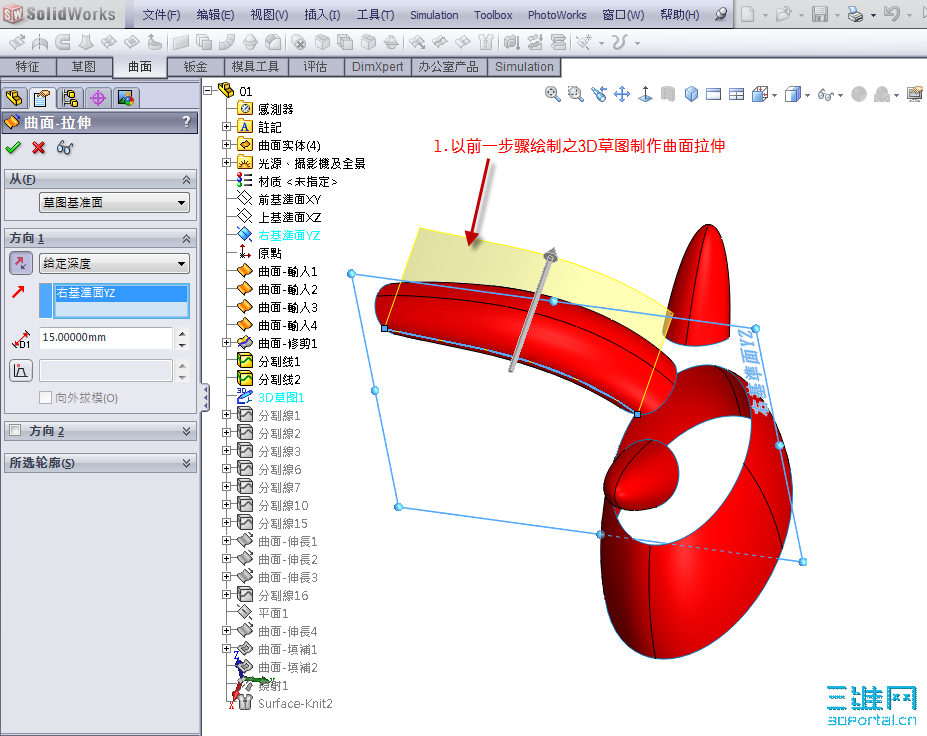927x736 pixels.
Task: Click the reverse direction button in Direction 1
Action: tap(21, 263)
